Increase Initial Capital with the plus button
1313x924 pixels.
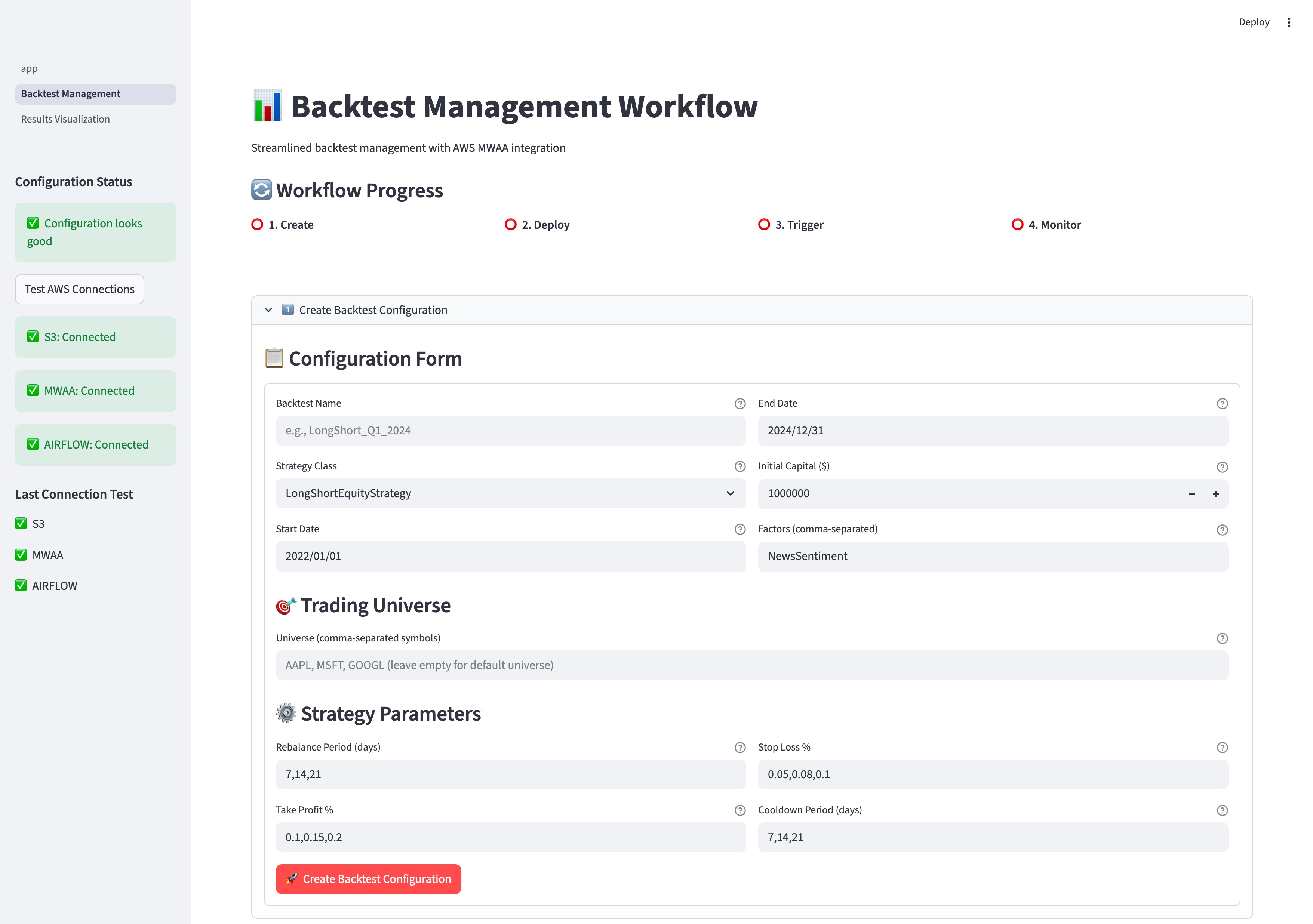1216,493
